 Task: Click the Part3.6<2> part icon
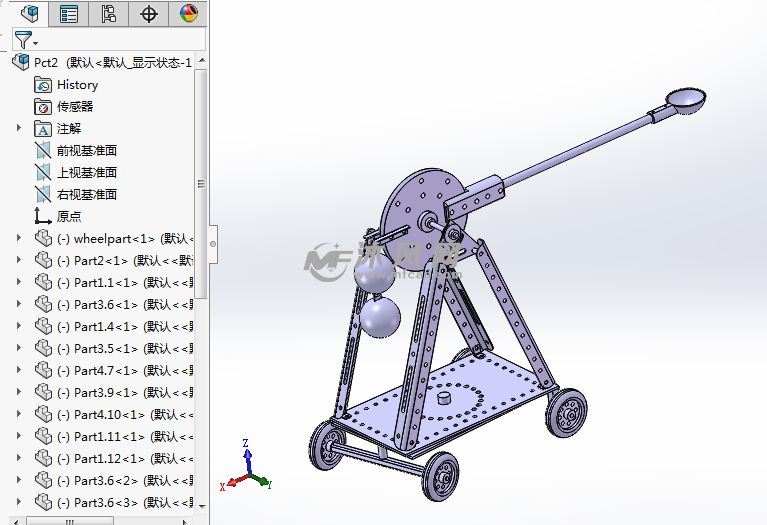(x=44, y=480)
